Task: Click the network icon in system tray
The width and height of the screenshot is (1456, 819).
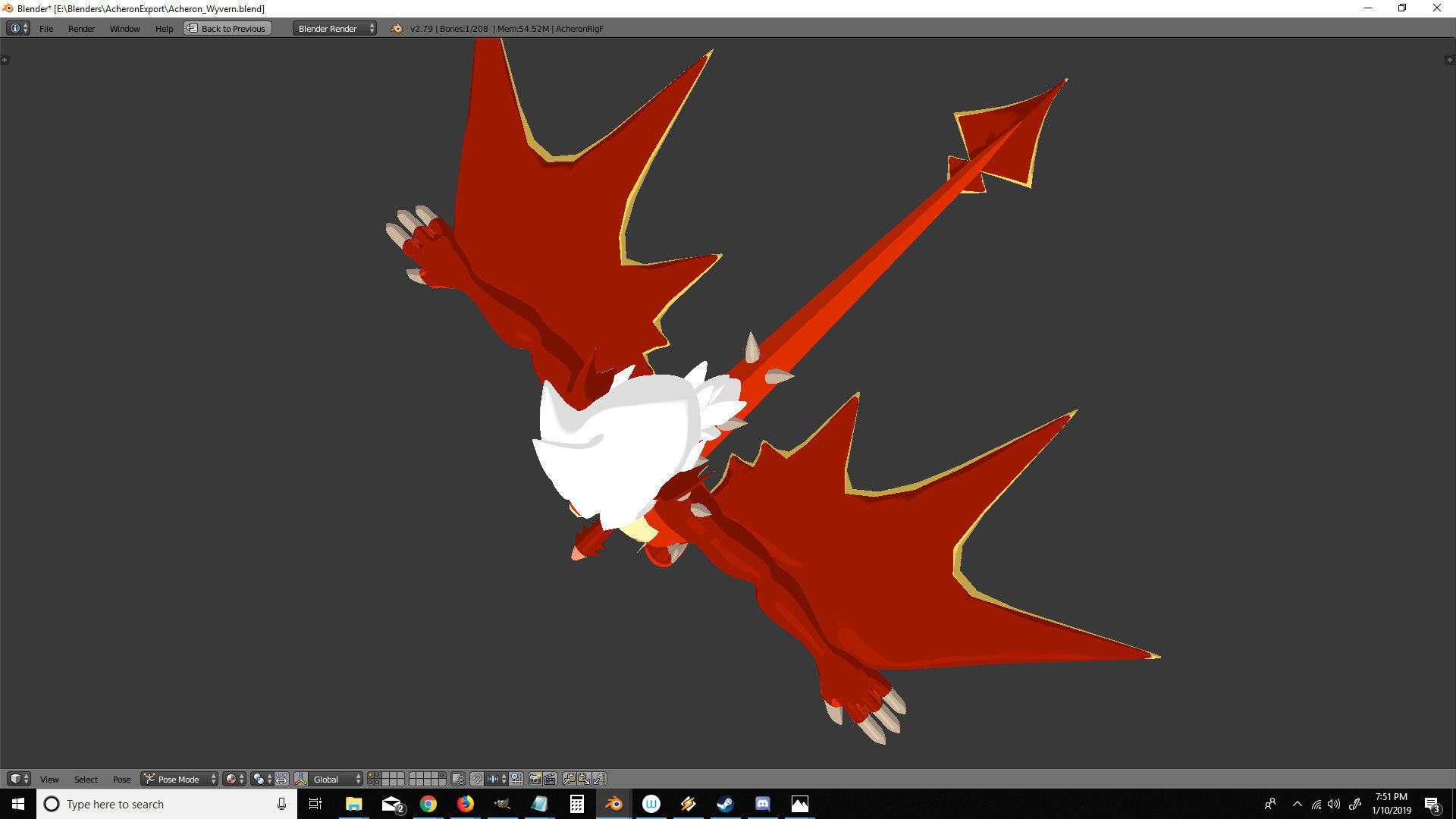Action: pyautogui.click(x=1316, y=804)
